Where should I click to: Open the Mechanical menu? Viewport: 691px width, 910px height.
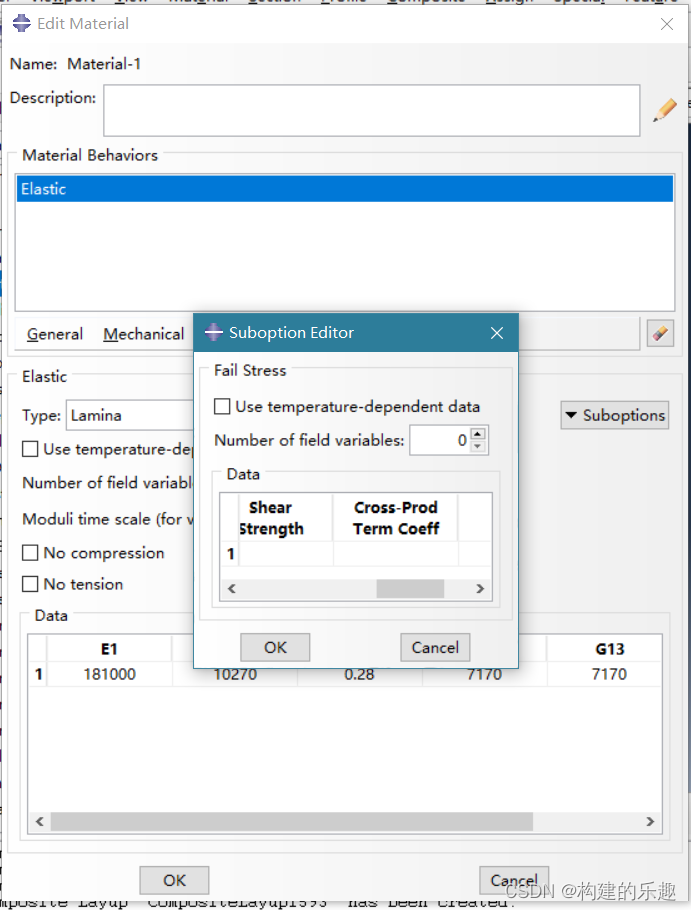[143, 334]
